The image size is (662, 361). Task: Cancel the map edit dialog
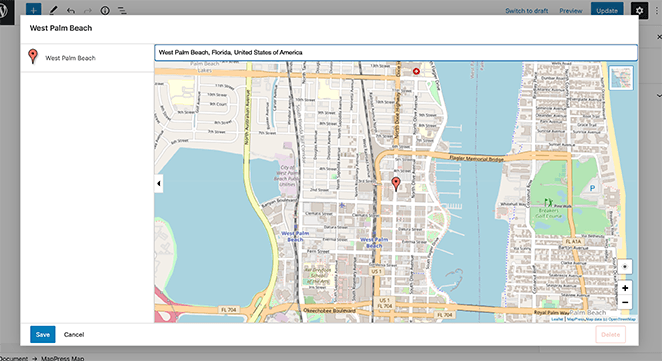coord(74,334)
